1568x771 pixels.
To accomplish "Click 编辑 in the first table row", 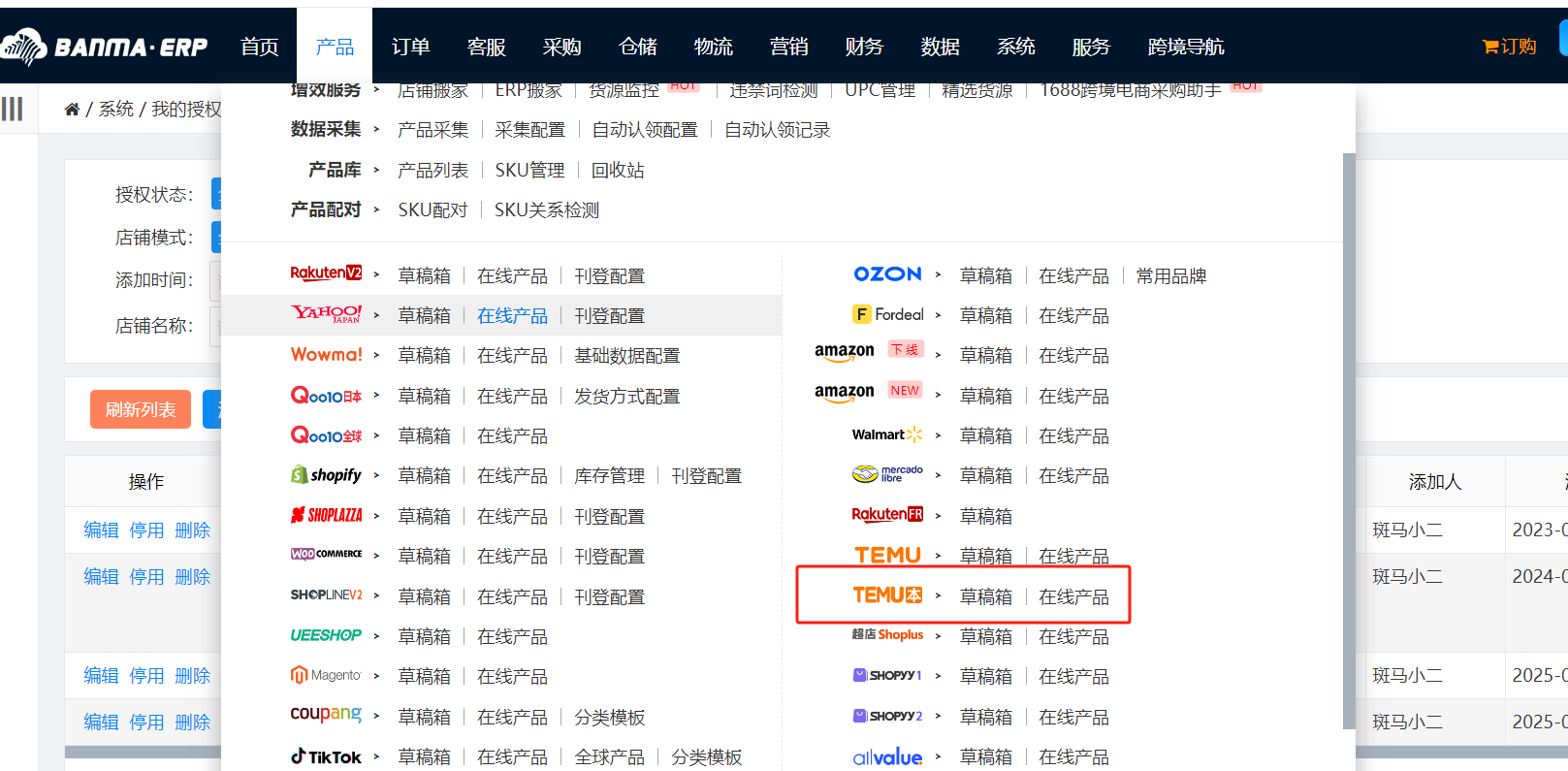I will [101, 530].
